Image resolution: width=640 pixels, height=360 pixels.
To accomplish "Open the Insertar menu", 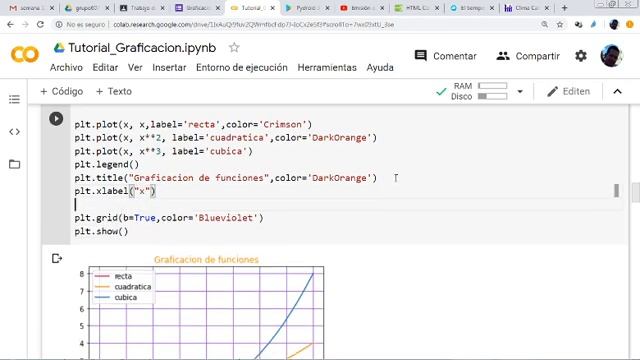I will tap(169, 68).
